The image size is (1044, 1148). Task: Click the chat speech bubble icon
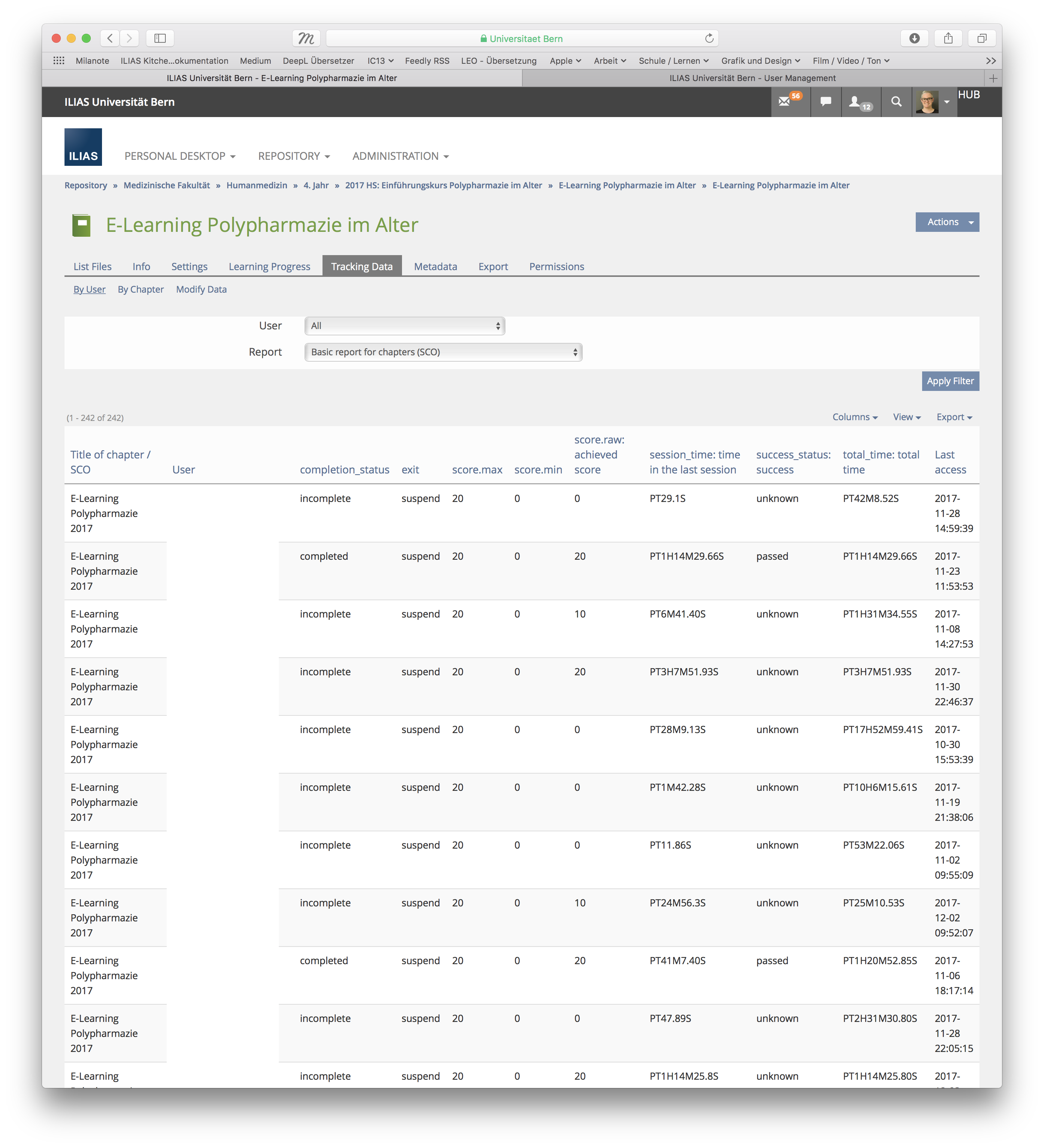tap(825, 102)
